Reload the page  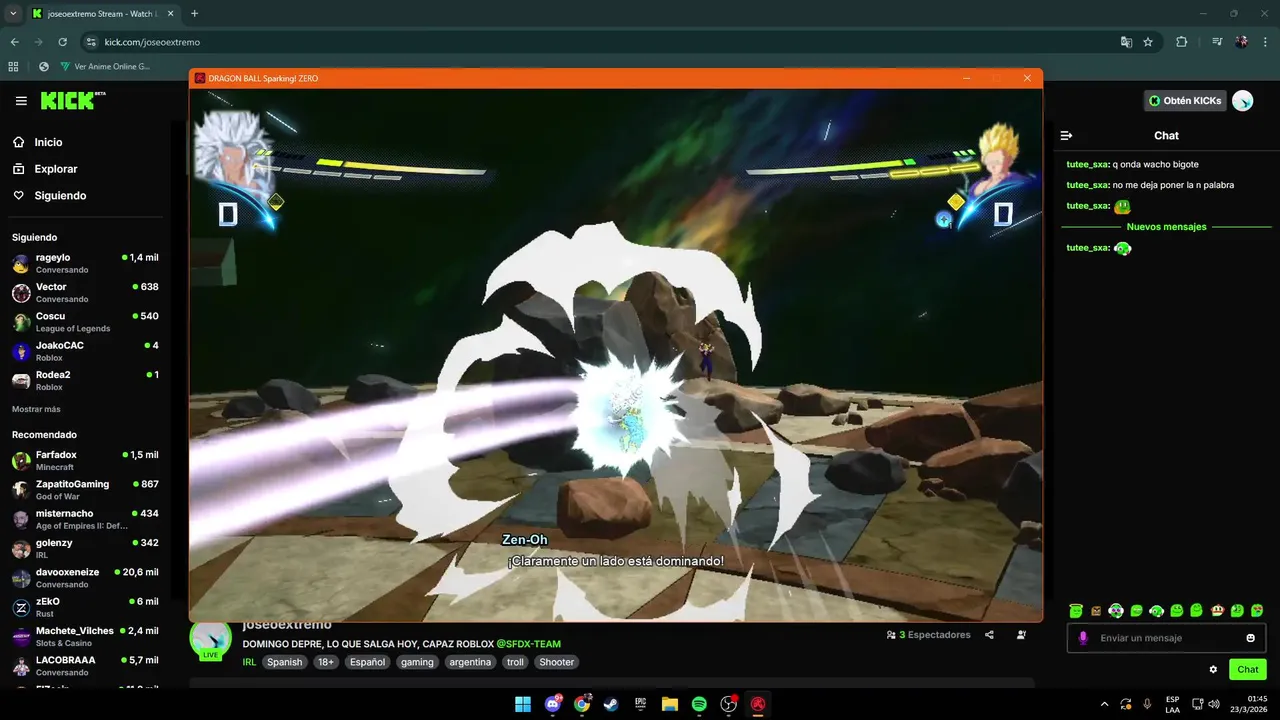63,42
